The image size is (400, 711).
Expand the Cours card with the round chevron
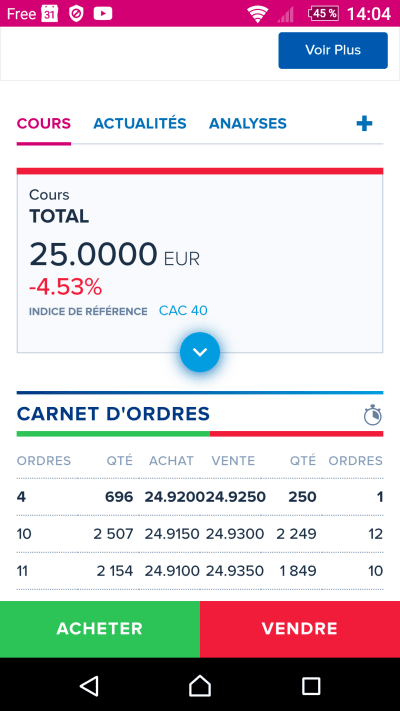click(x=200, y=352)
